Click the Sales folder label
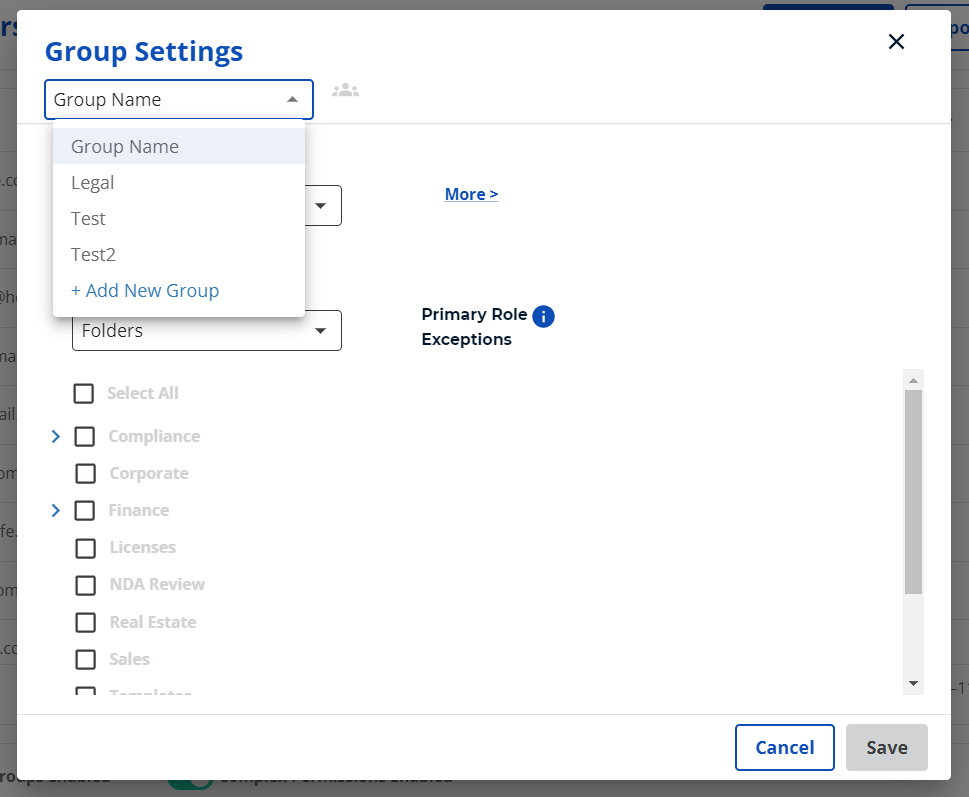 coord(129,659)
